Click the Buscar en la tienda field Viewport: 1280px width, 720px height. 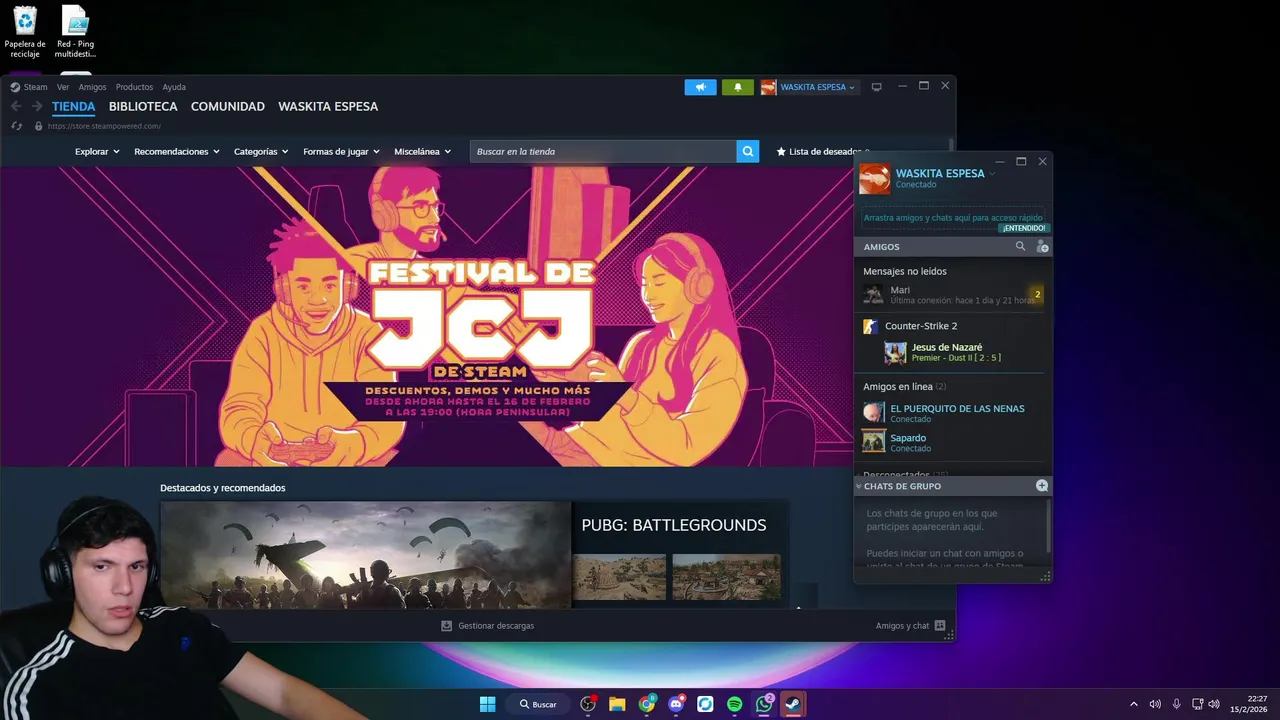click(x=603, y=151)
